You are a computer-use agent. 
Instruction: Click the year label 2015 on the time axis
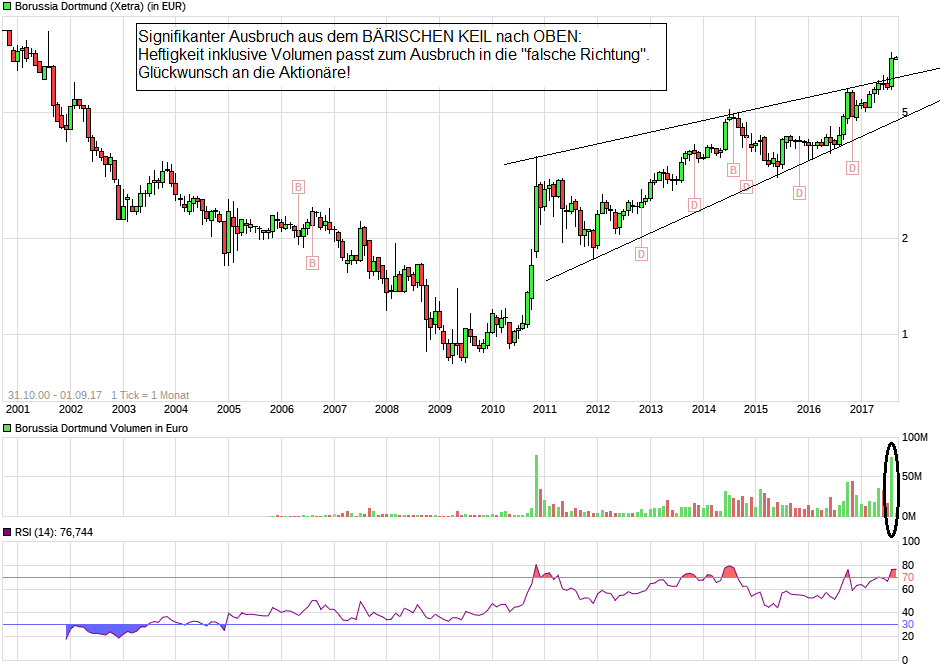click(756, 409)
